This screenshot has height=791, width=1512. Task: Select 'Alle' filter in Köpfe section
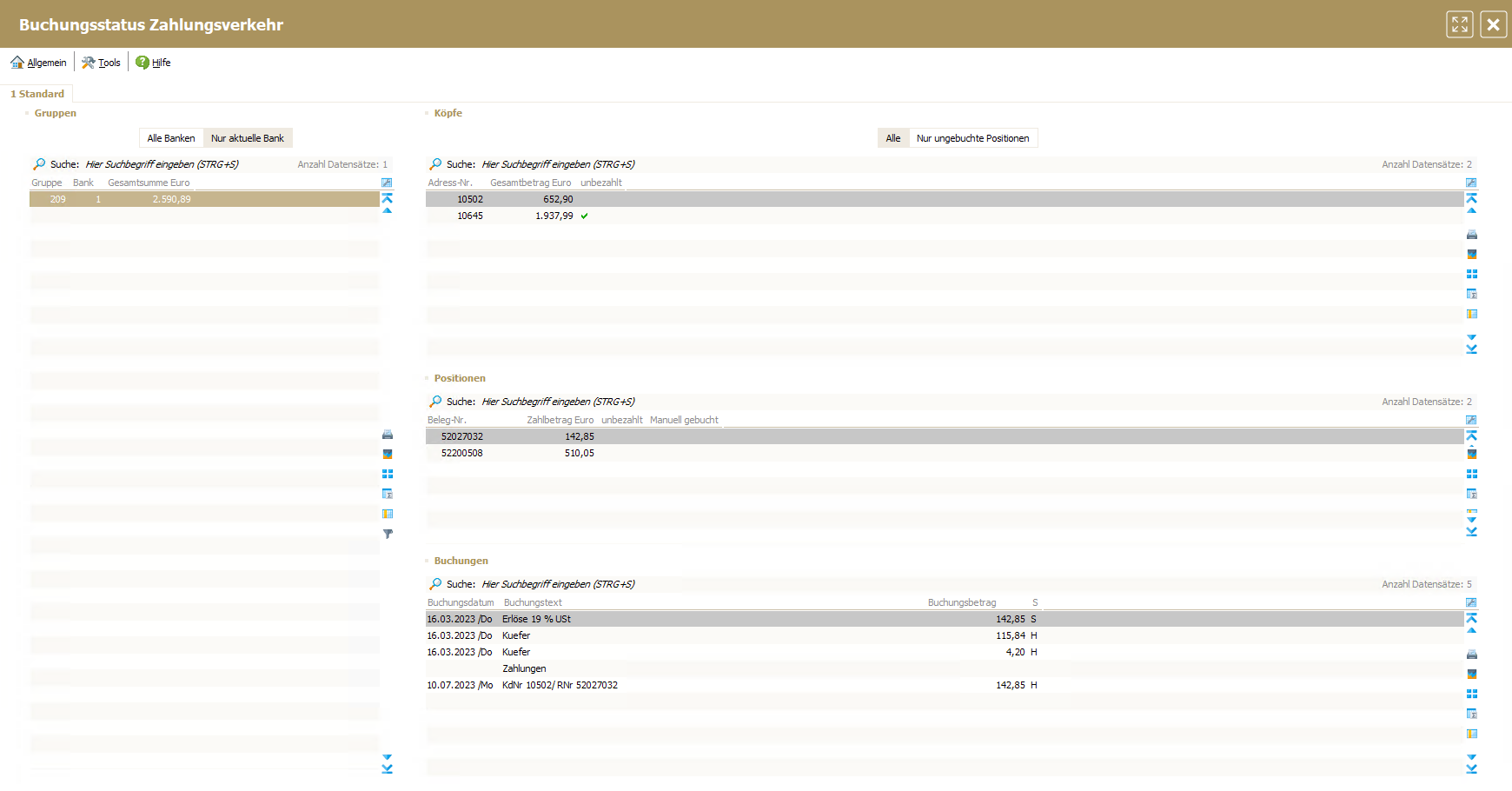point(892,138)
